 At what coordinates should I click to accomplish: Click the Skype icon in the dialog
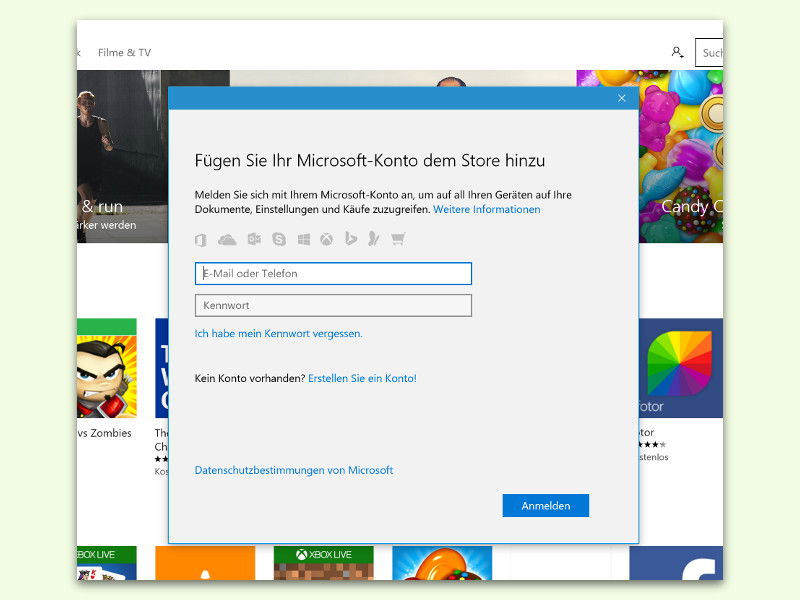(x=279, y=239)
